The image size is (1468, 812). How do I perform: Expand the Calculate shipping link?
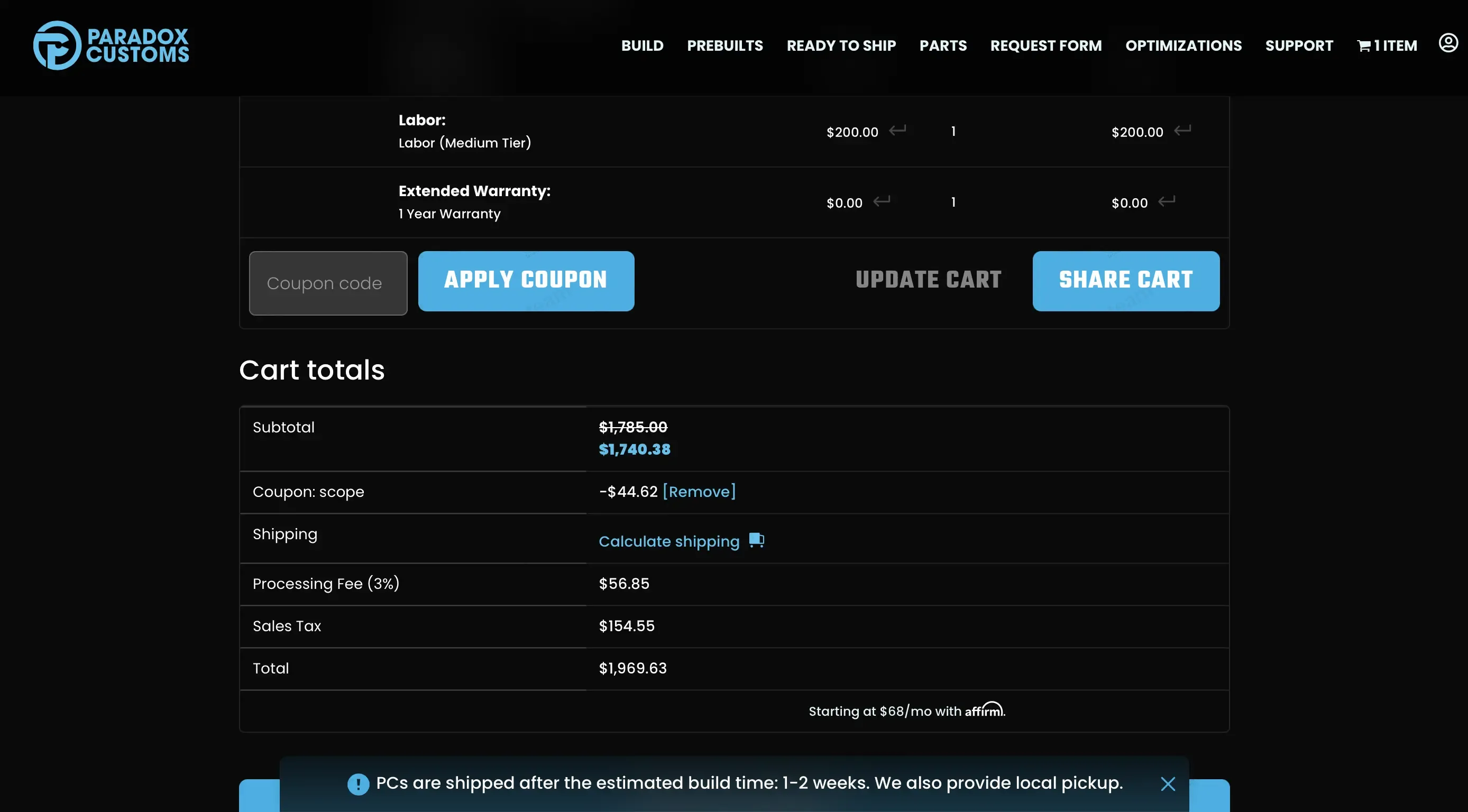668,541
